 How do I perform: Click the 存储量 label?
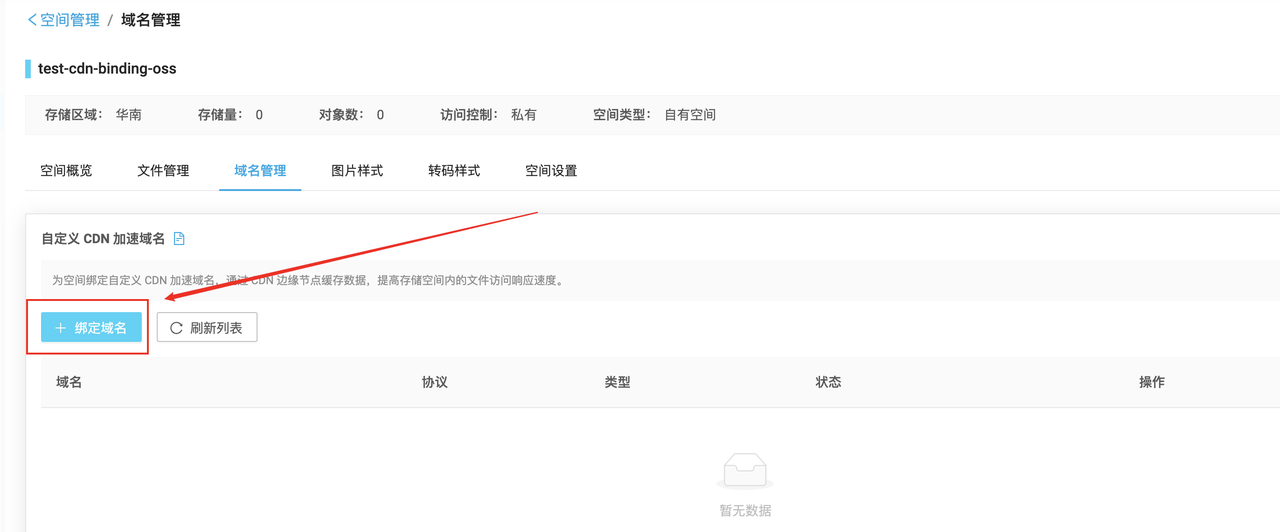[221, 115]
